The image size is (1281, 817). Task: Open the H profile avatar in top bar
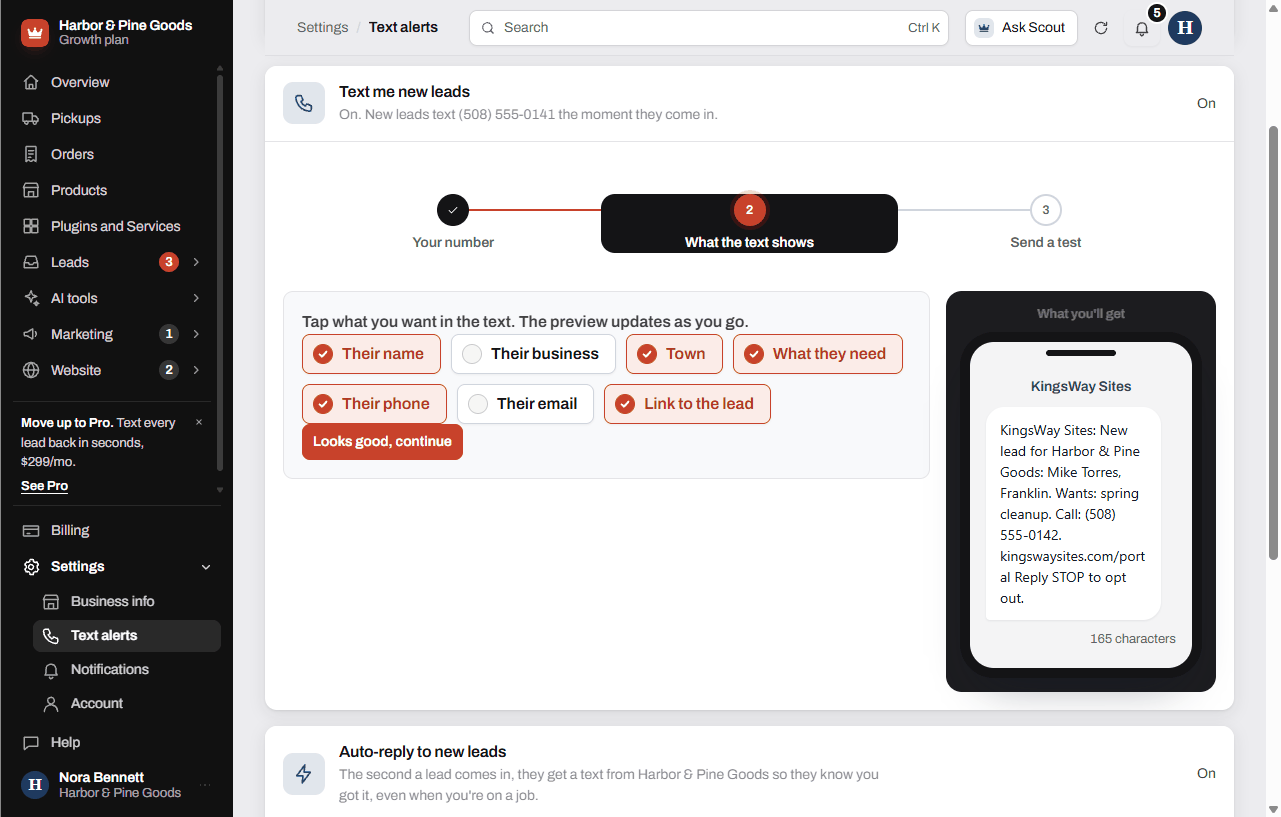1185,28
